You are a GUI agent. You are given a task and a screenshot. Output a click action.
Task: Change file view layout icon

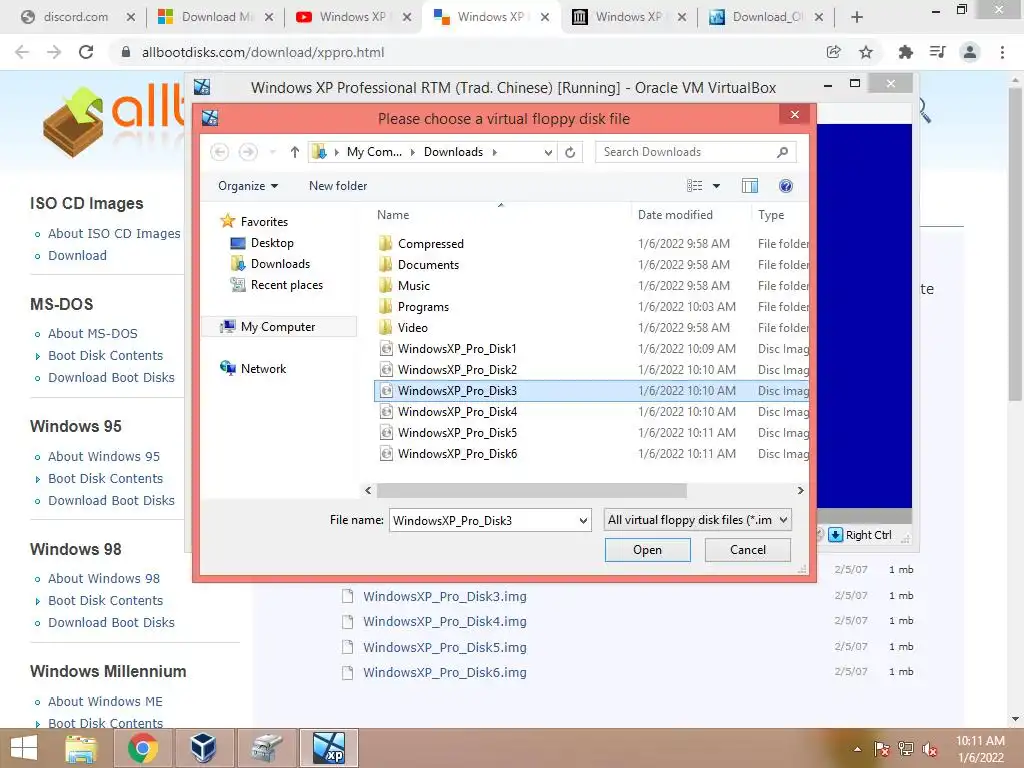tap(694, 186)
